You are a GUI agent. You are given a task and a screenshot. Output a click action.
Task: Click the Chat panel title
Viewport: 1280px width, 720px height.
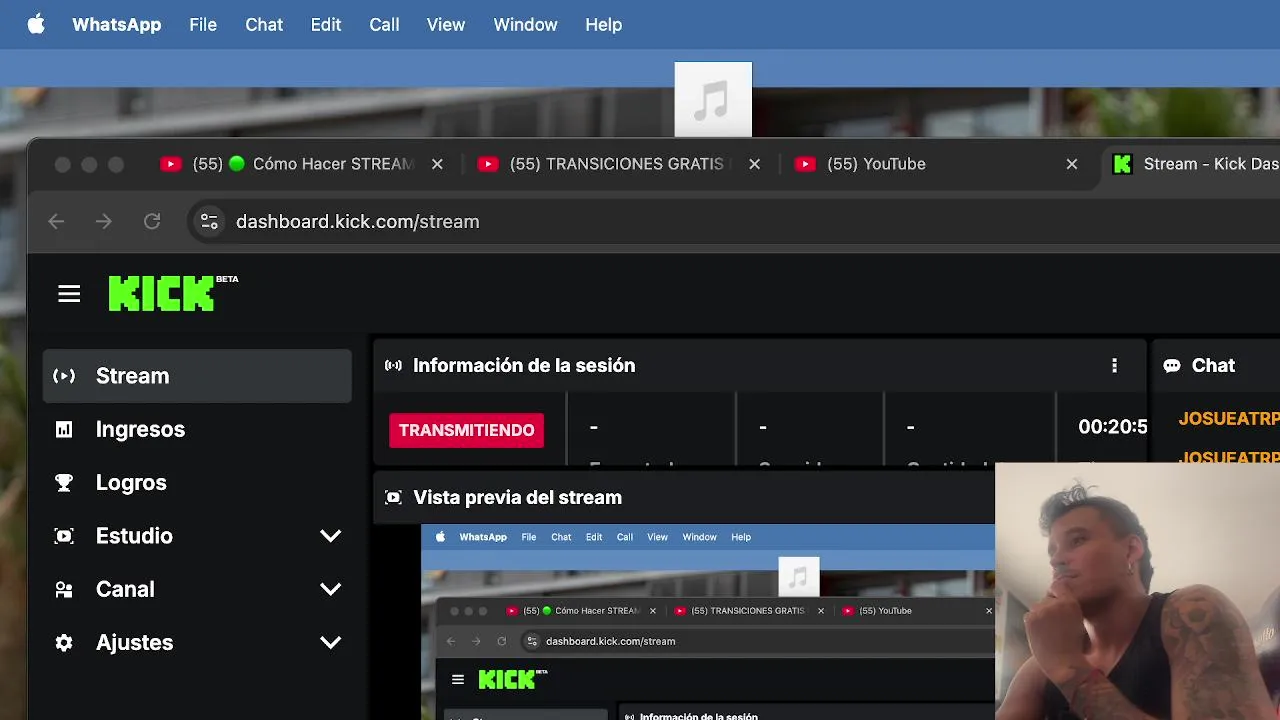click(x=1213, y=366)
